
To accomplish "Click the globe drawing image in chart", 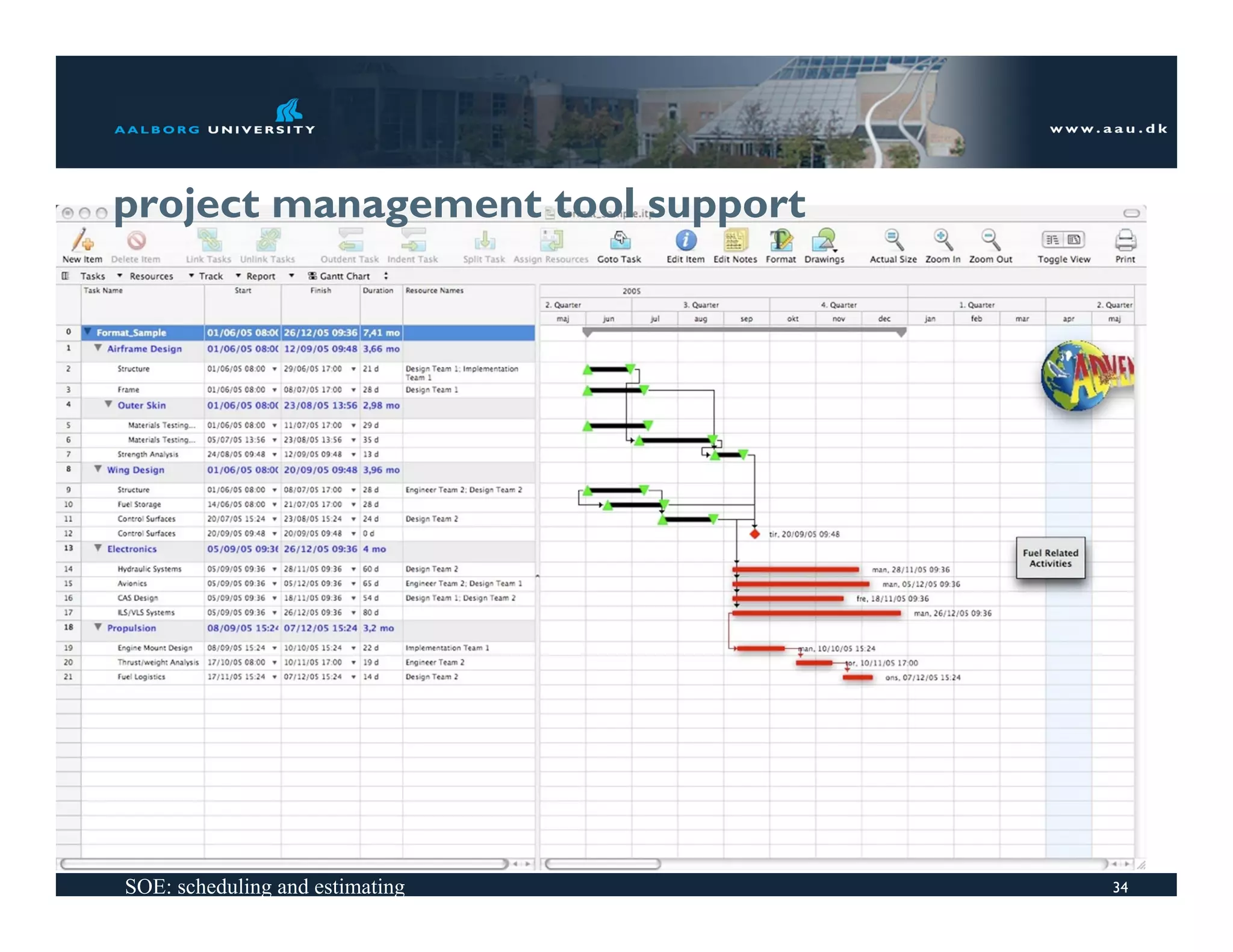I will point(1087,376).
